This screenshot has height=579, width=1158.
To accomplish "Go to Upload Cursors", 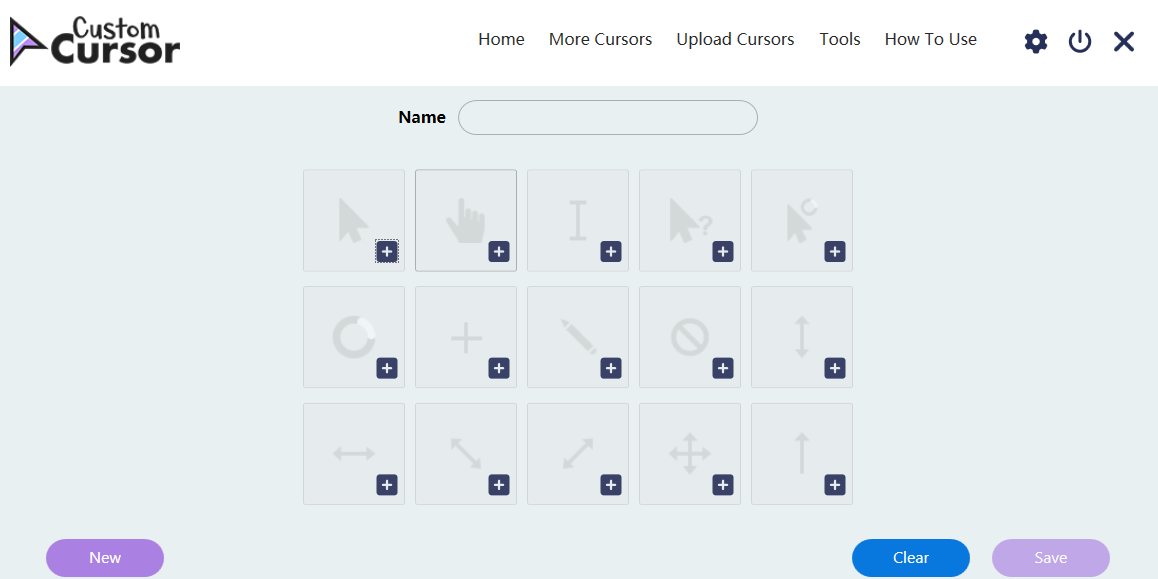I will click(735, 39).
